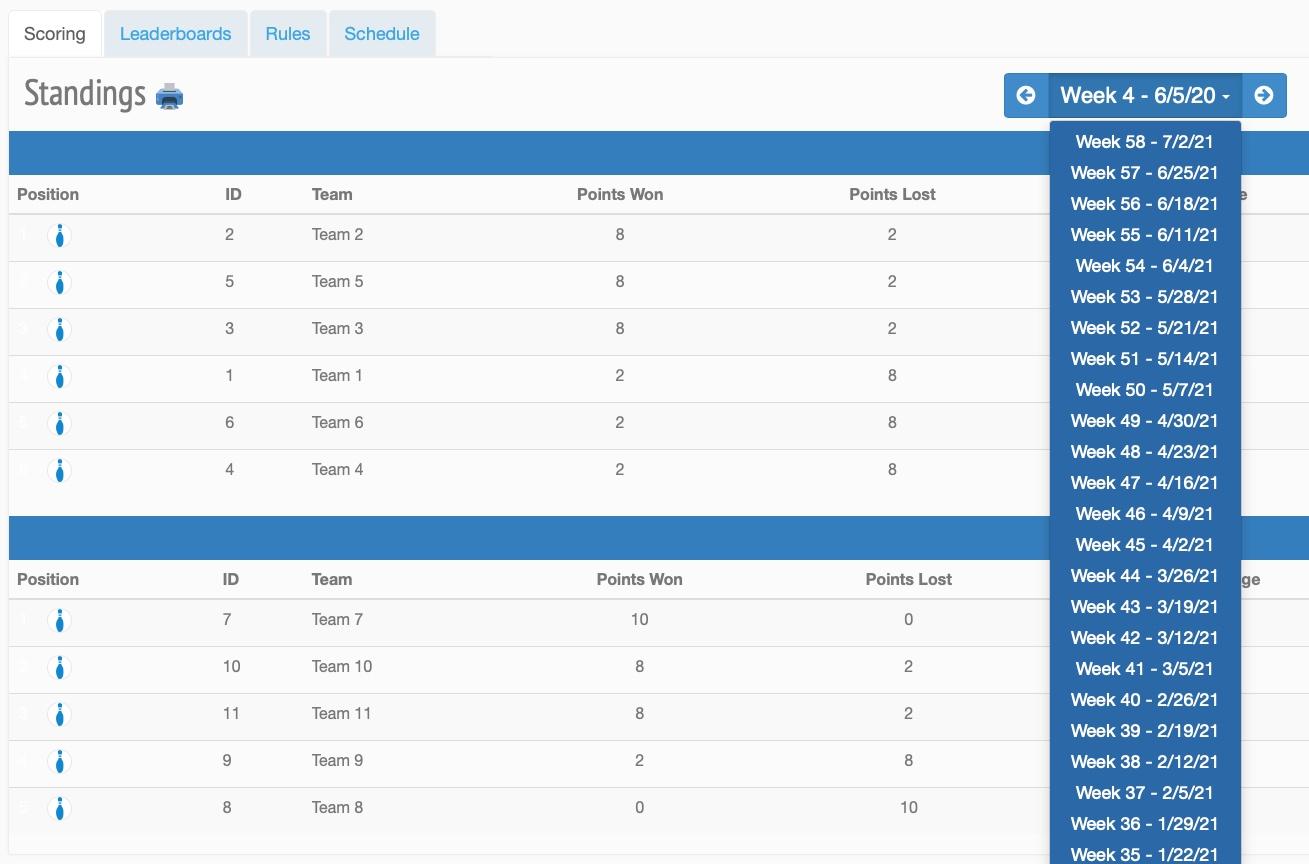Select Week 43 - 3/19/21
The width and height of the screenshot is (1309, 864).
(1145, 607)
